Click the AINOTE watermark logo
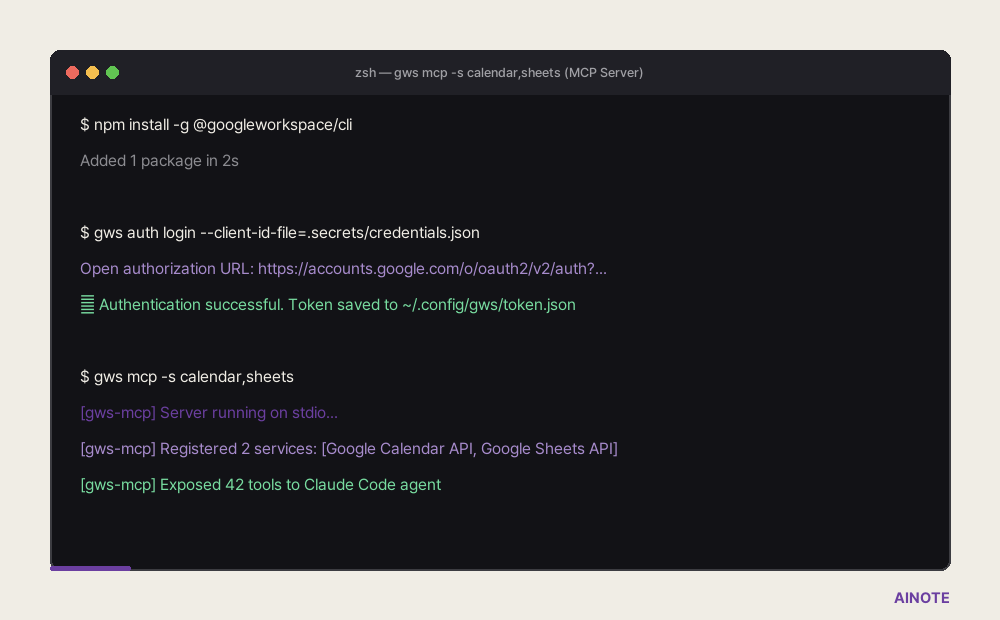 (x=922, y=598)
